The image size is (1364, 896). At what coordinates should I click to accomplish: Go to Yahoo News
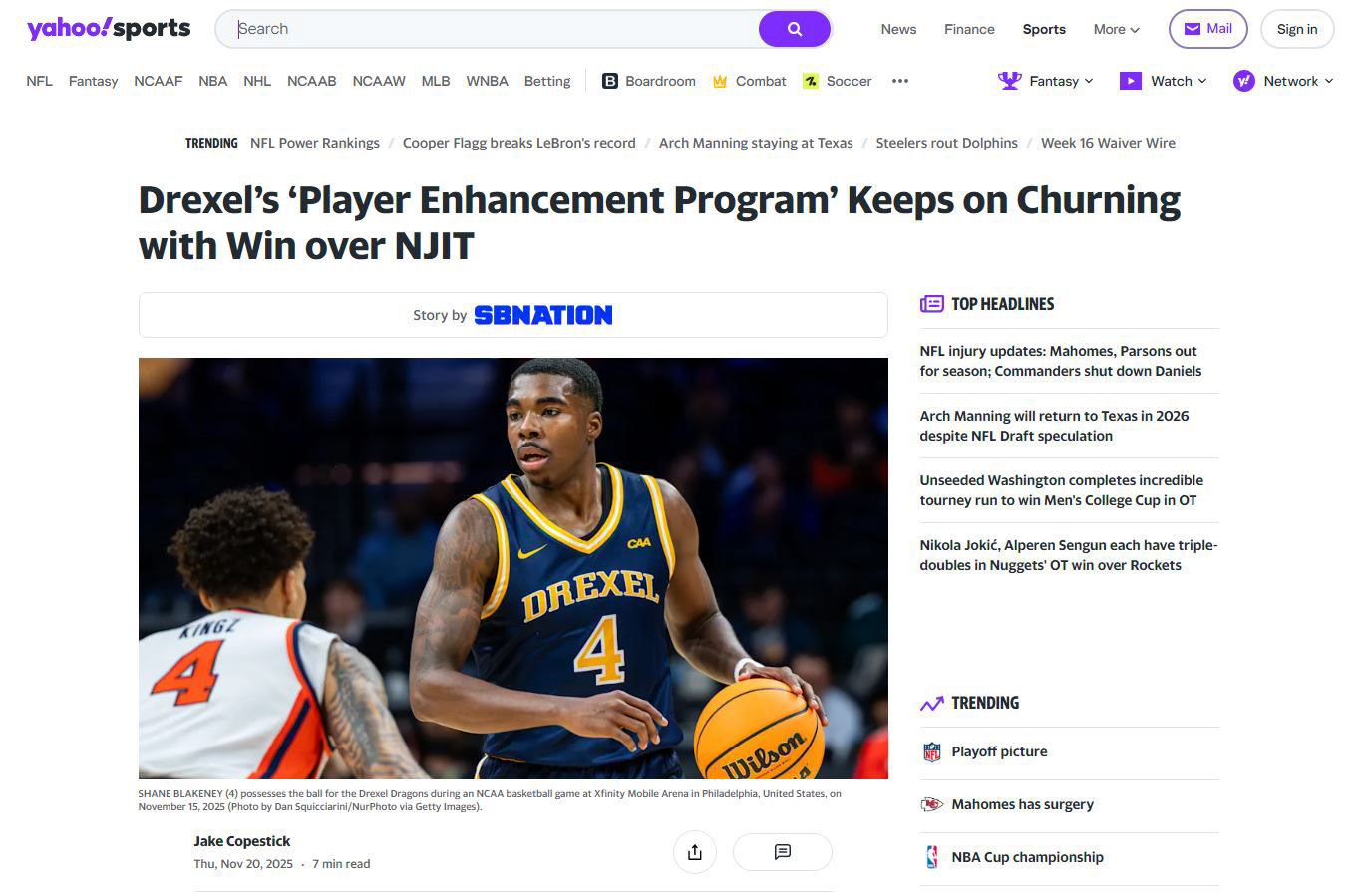[x=898, y=29]
